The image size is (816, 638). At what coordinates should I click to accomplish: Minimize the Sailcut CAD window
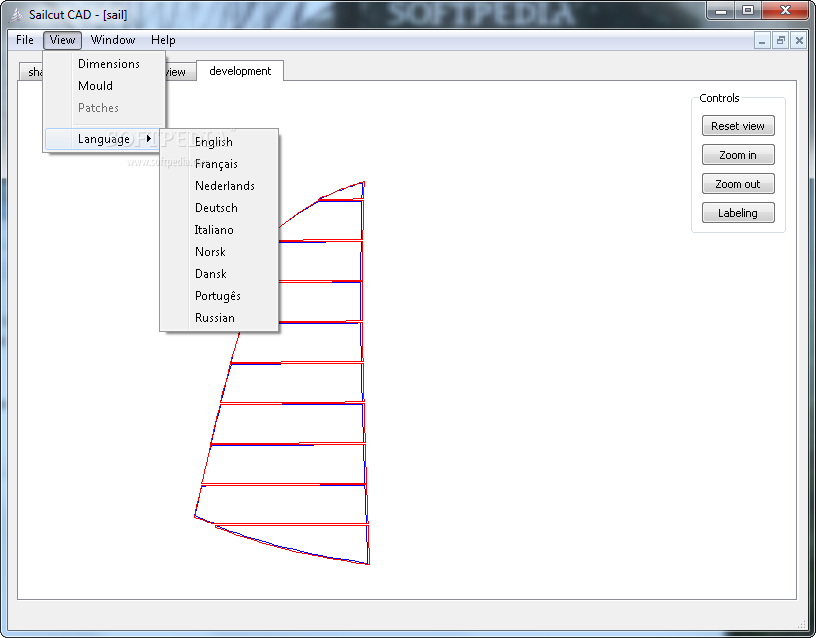pyautogui.click(x=721, y=10)
